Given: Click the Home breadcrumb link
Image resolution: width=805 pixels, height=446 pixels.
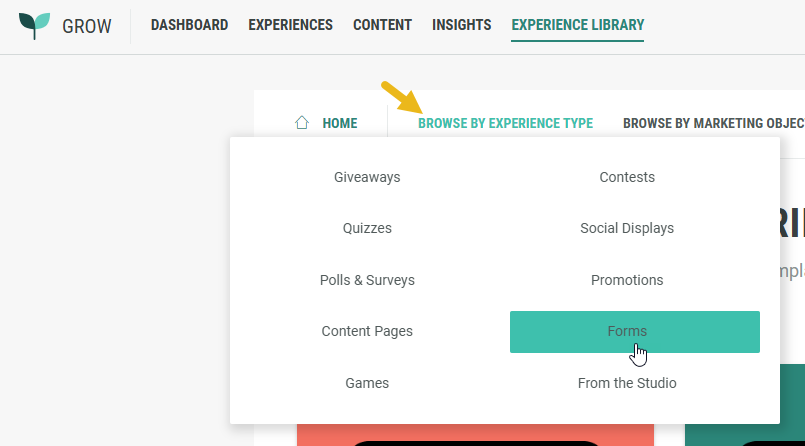Looking at the screenshot, I should tap(339, 123).
